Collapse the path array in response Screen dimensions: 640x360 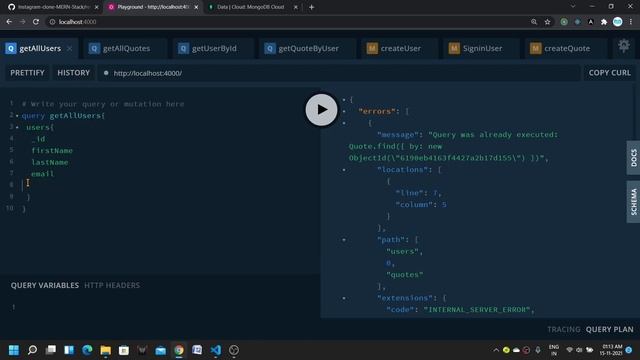tap(344, 240)
